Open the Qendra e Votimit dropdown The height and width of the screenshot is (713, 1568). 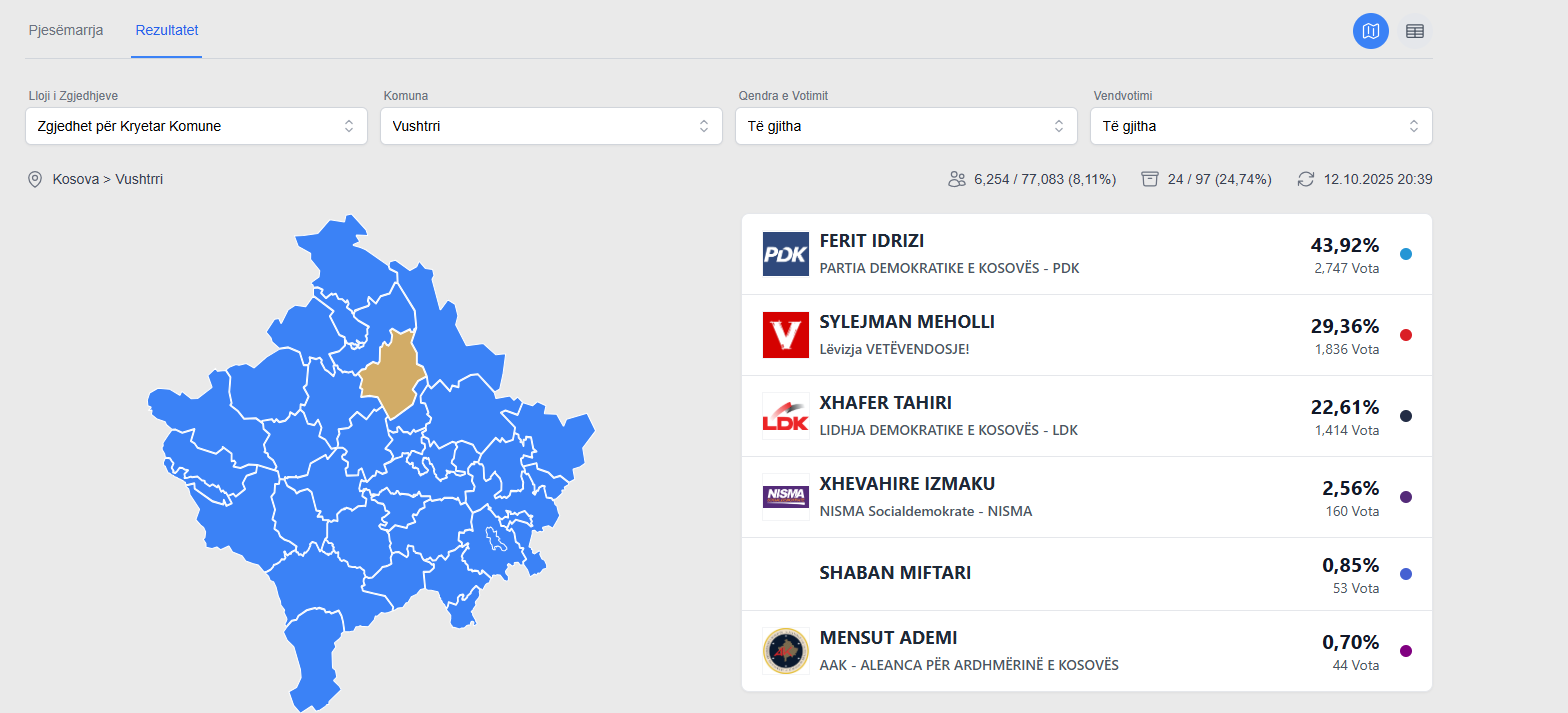[x=906, y=126]
